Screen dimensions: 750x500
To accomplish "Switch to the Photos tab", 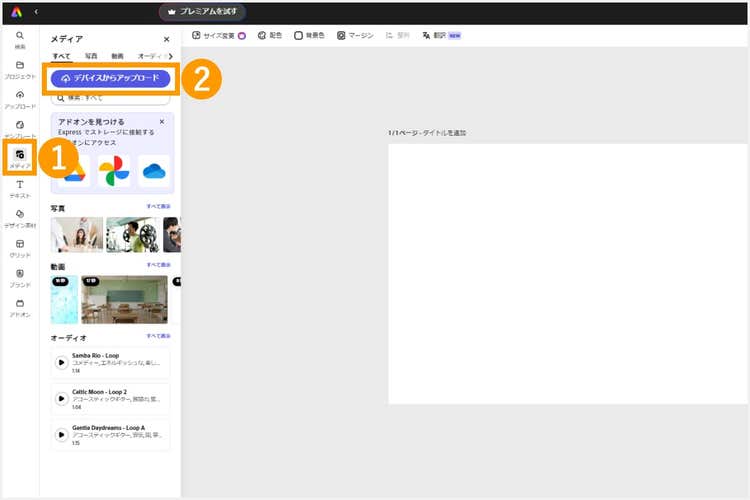I will click(91, 56).
